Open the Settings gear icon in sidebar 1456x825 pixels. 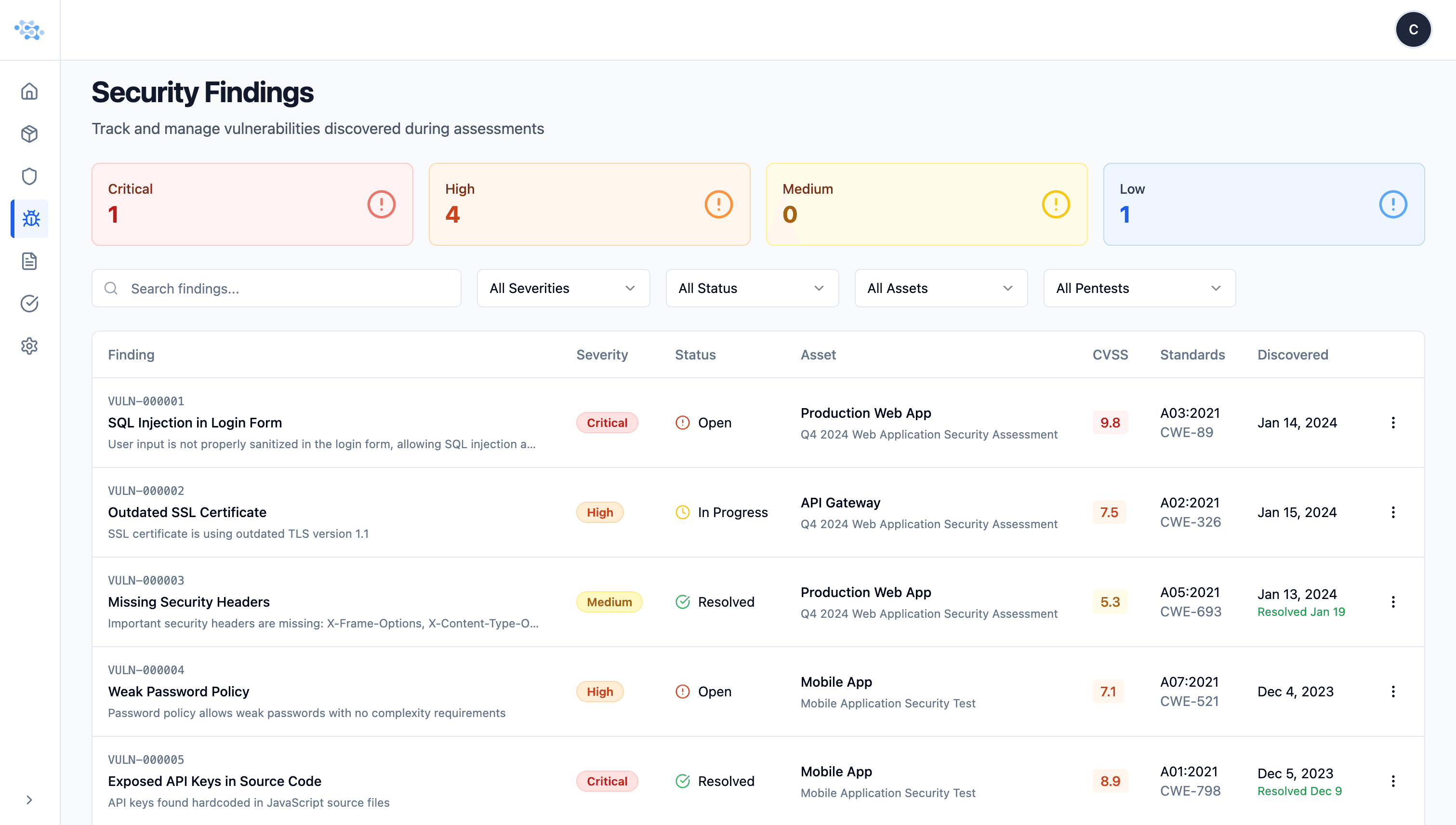point(29,346)
